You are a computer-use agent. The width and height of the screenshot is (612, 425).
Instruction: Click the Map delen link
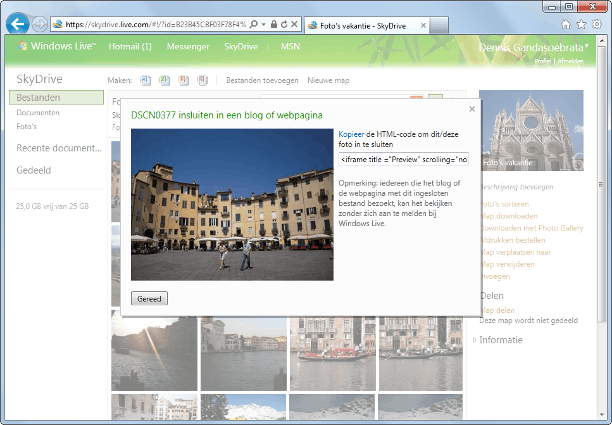coord(497,311)
